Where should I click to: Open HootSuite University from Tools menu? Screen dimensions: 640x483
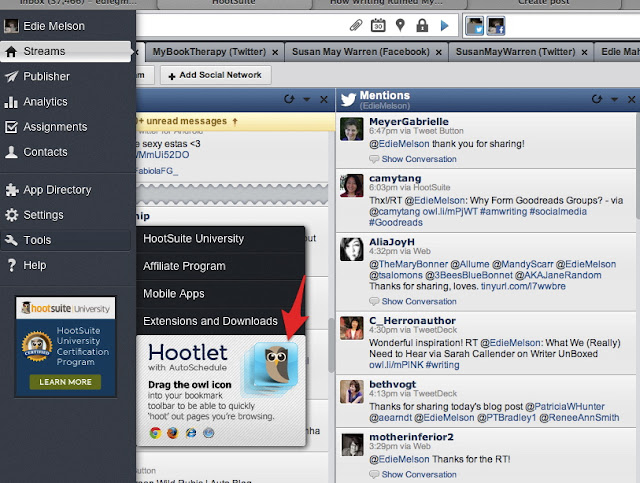pyautogui.click(x=221, y=239)
